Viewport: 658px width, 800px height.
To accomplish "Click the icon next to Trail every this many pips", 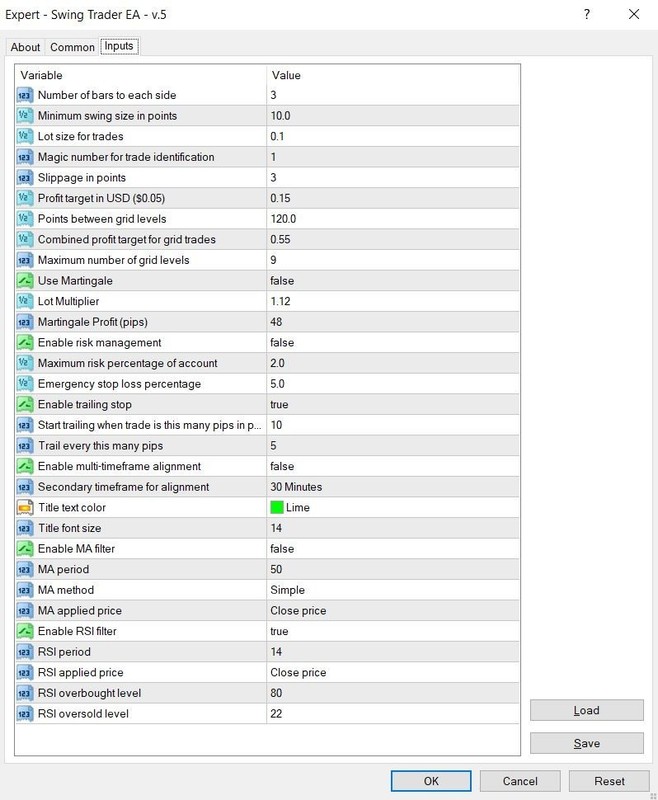I will (x=24, y=445).
